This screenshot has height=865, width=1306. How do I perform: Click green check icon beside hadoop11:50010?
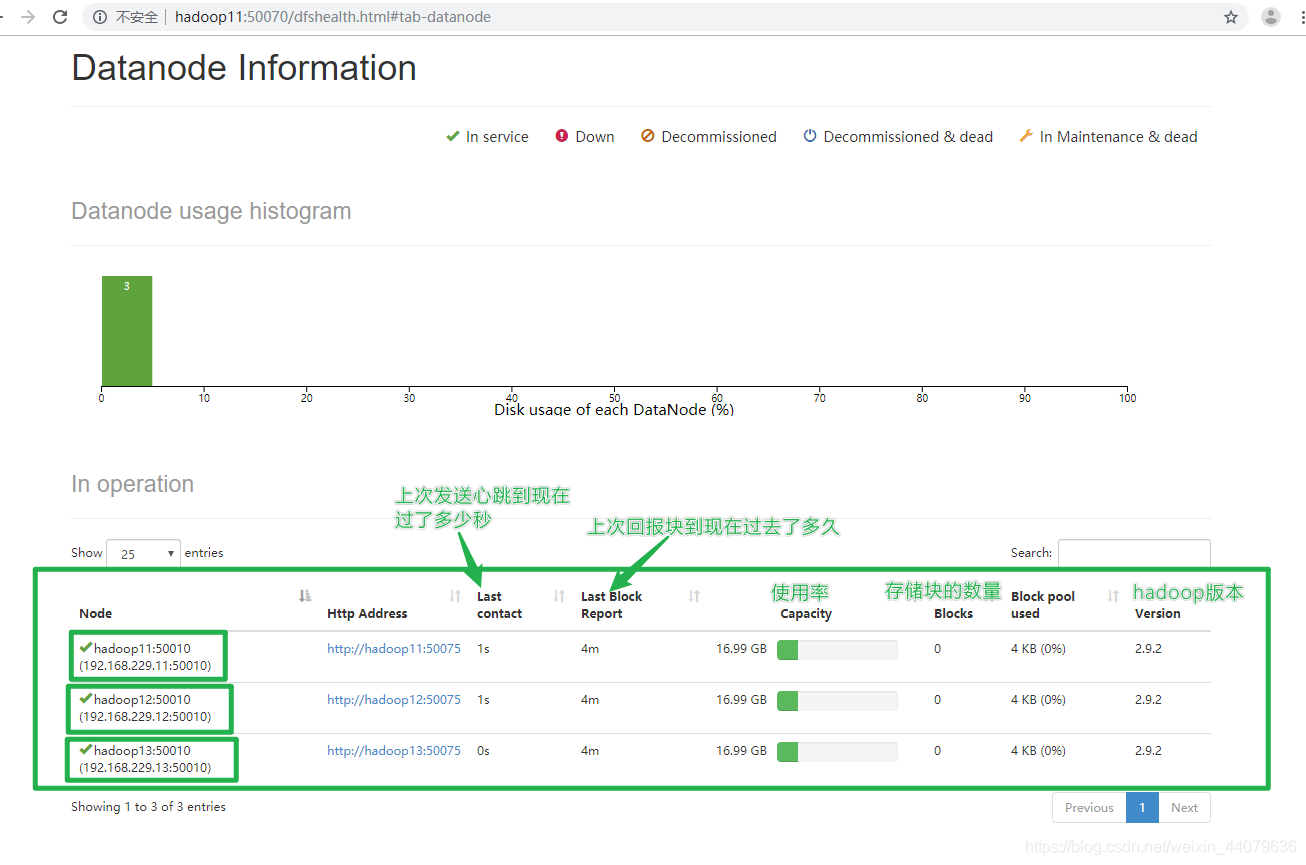pos(86,648)
